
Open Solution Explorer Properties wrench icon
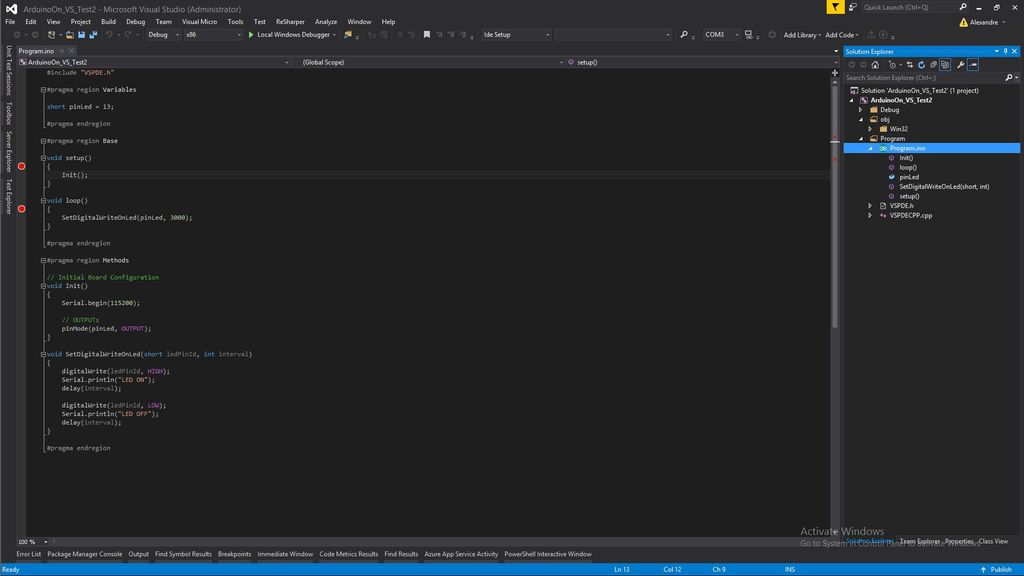tap(961, 65)
